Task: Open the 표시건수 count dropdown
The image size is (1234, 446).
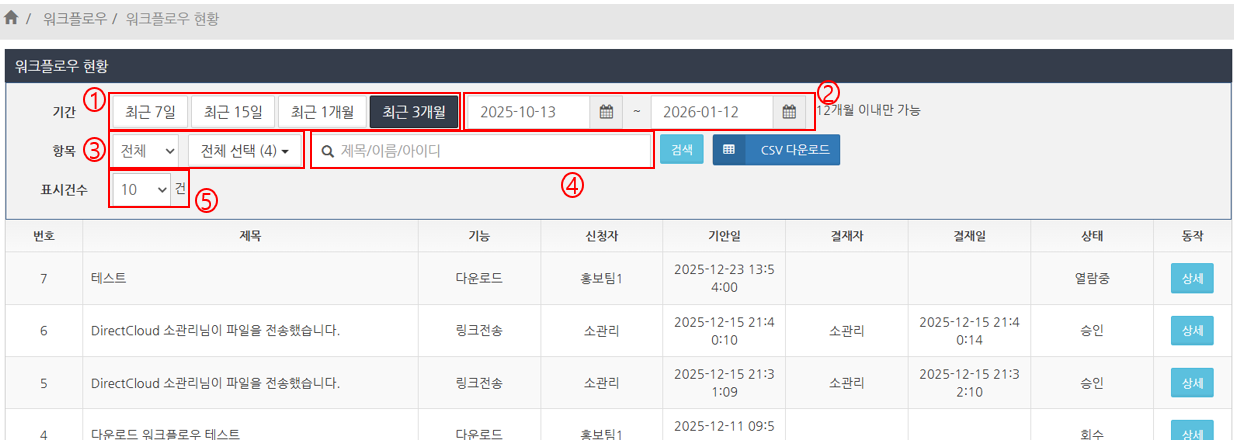Action: coord(141,189)
